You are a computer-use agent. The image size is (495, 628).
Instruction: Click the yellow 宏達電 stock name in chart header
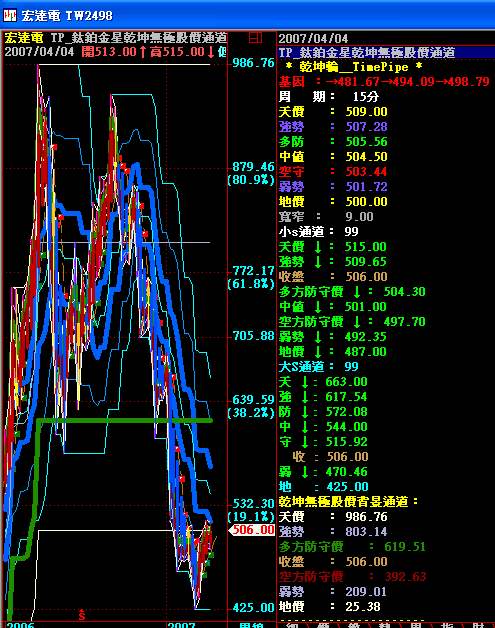tap(24, 38)
